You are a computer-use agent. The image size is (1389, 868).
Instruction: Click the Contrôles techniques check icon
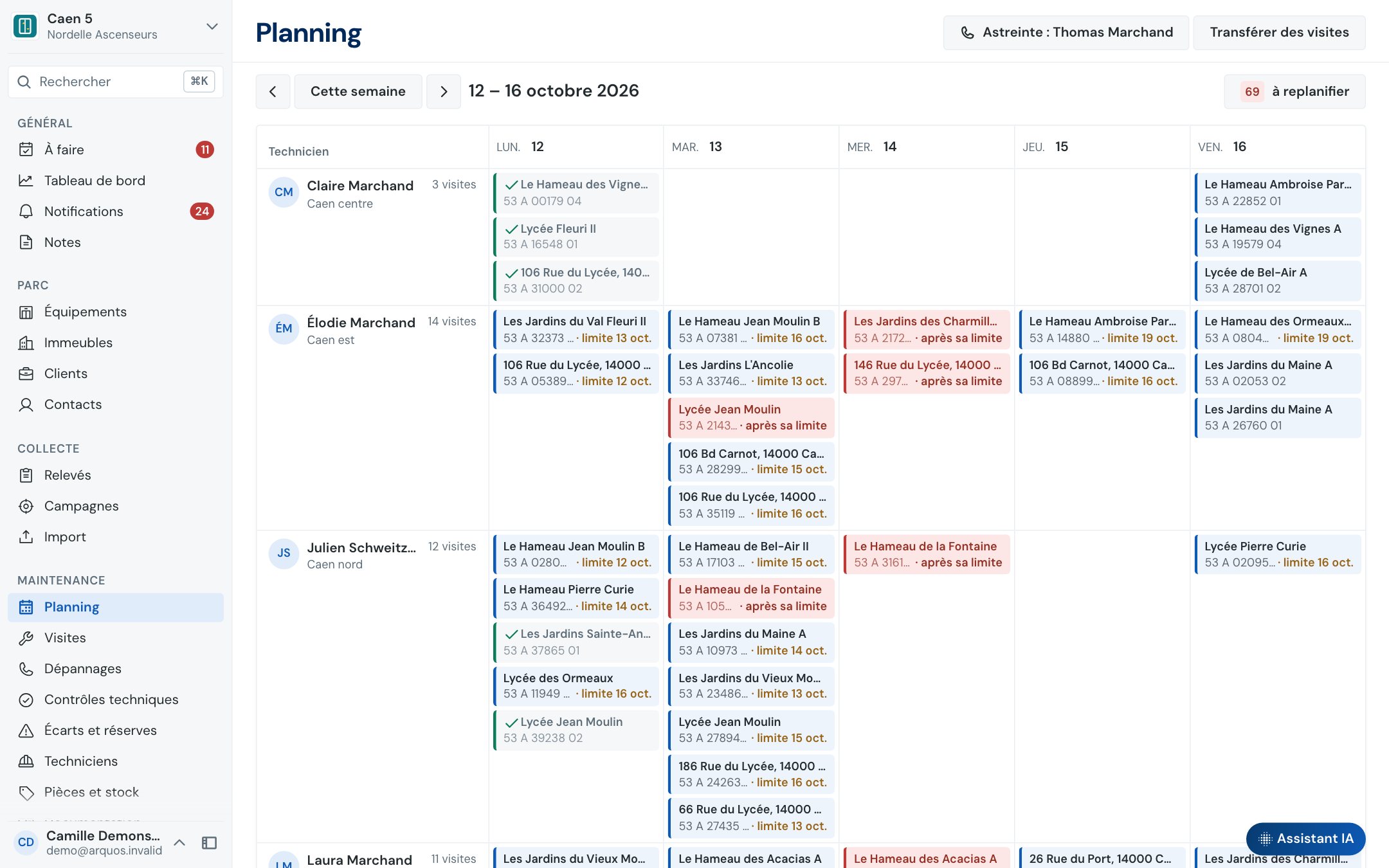(x=26, y=700)
